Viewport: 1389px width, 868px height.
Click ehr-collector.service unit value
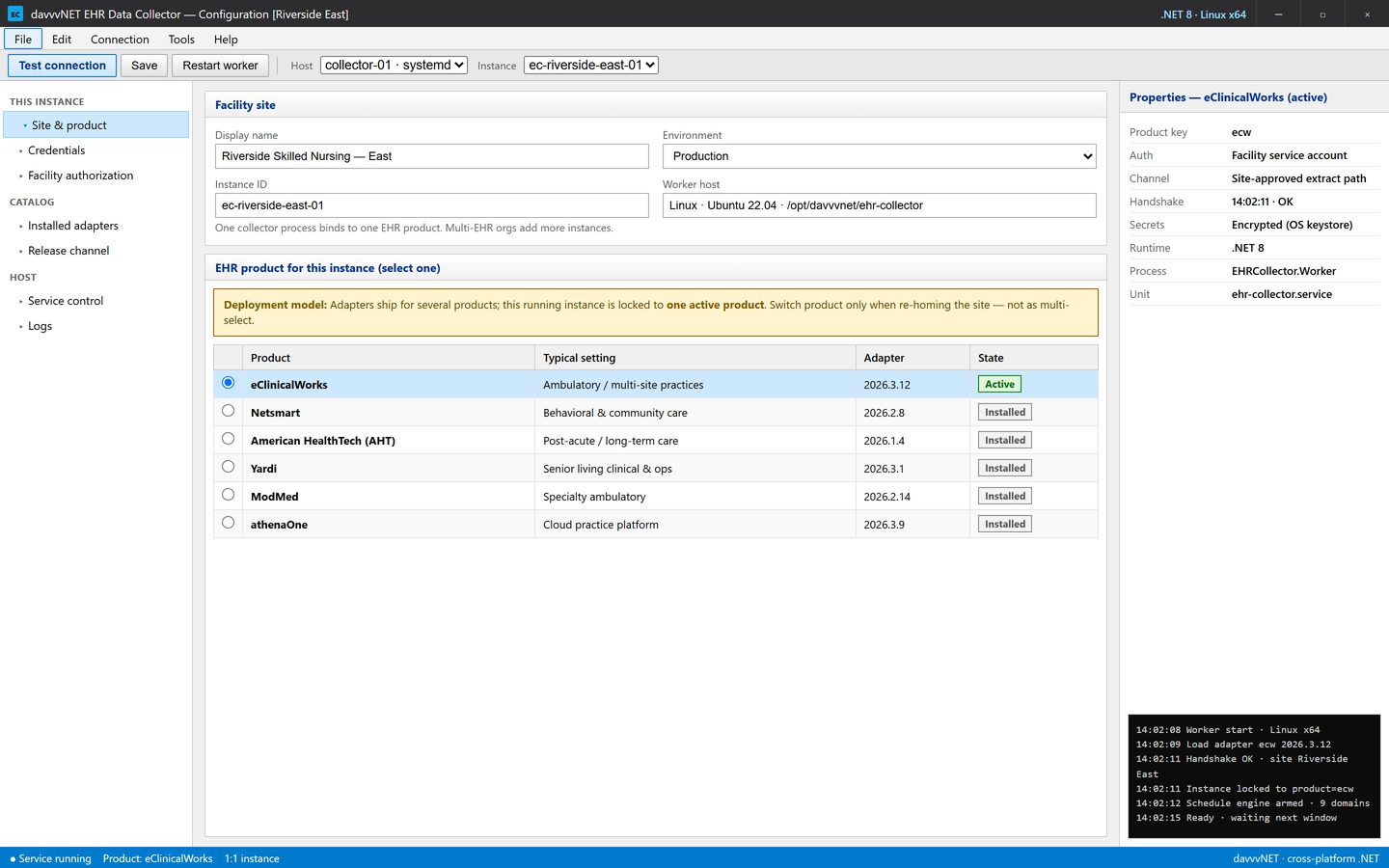(x=1282, y=294)
